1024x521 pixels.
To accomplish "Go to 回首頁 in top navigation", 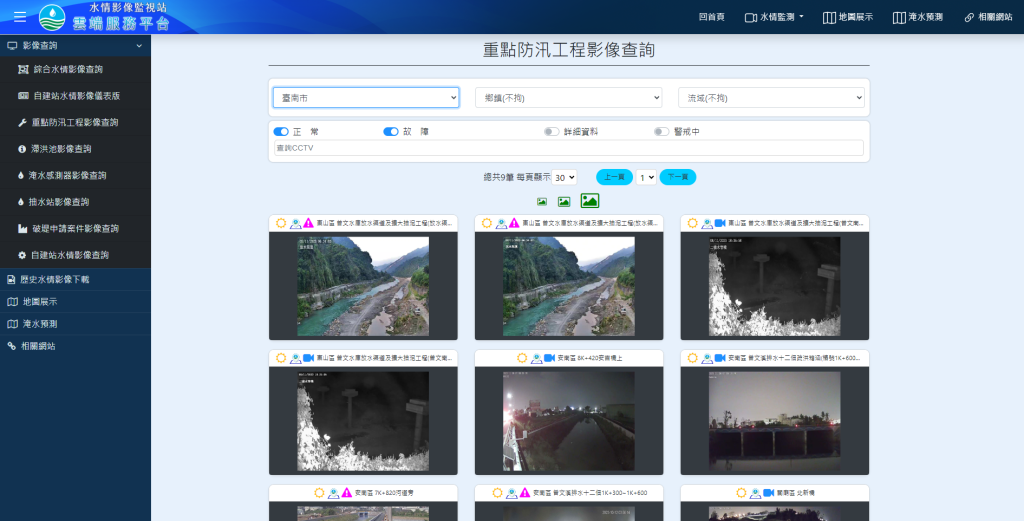I will 712,18.
